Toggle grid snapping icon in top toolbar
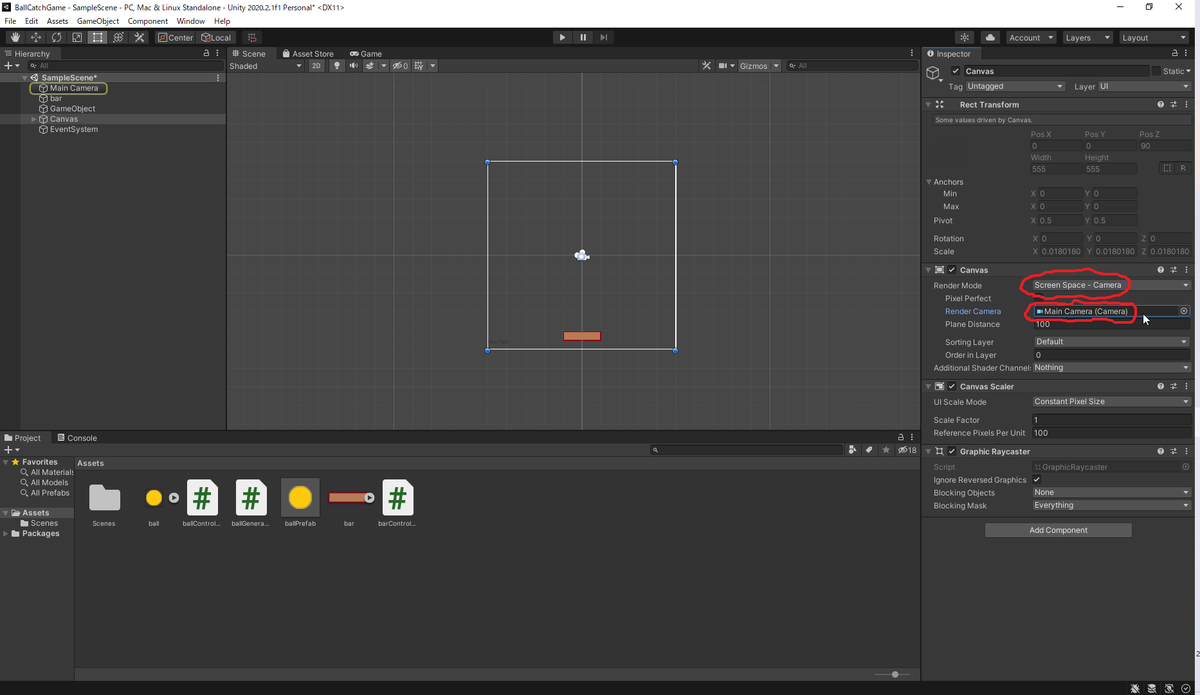Screen dimensions: 1200x695 click(x=252, y=37)
